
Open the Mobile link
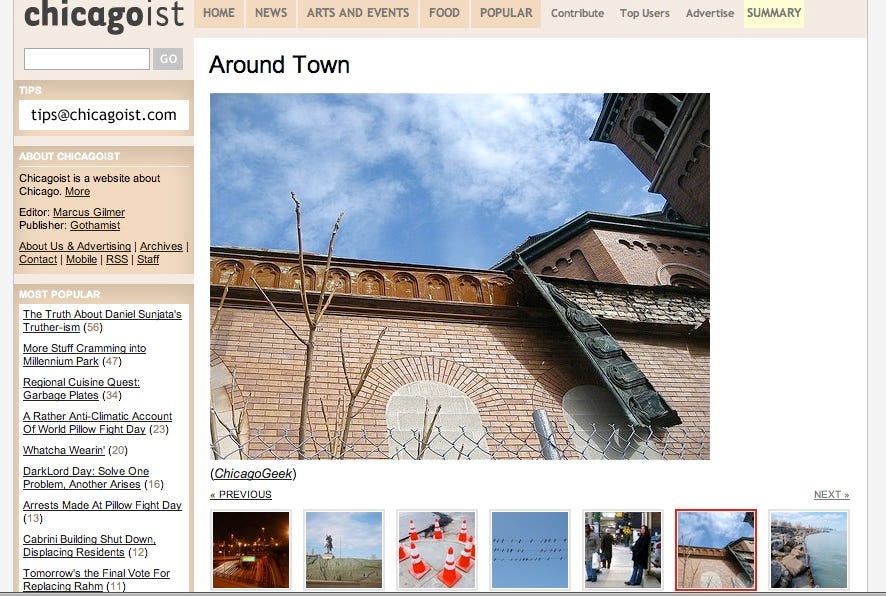(81, 259)
